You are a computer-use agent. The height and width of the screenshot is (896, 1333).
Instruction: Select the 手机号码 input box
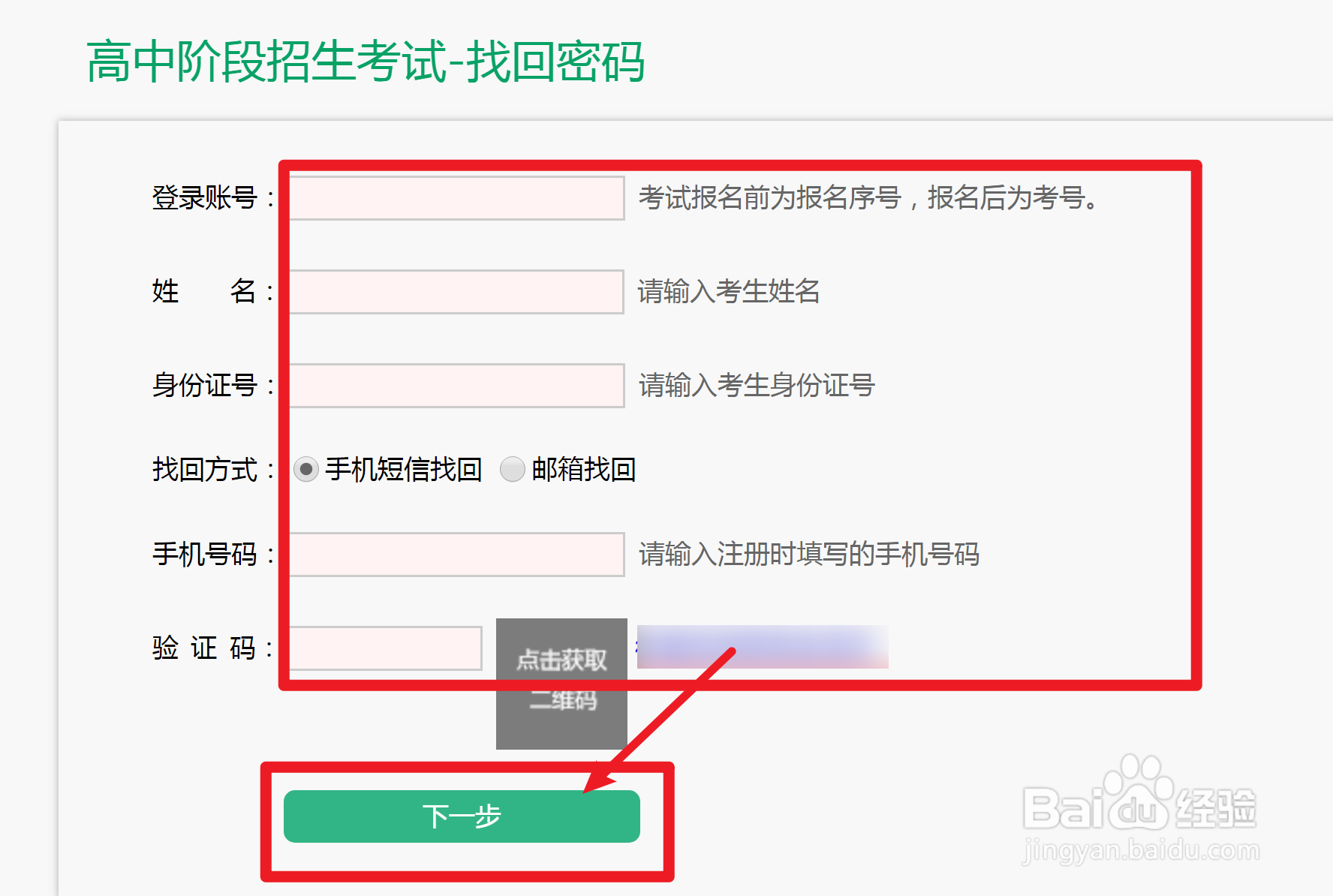(456, 555)
